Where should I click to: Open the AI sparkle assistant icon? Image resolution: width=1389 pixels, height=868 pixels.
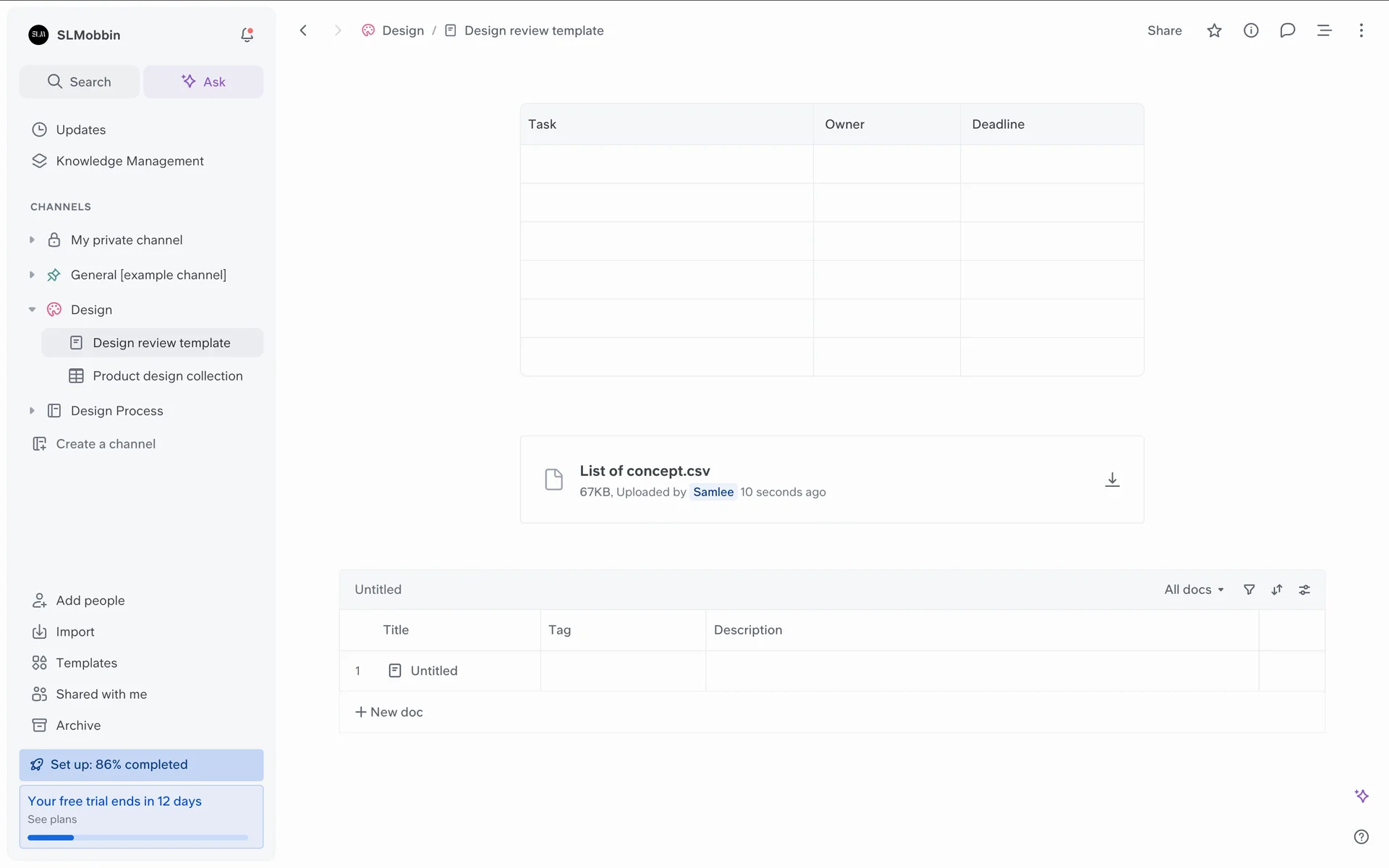tap(1361, 796)
